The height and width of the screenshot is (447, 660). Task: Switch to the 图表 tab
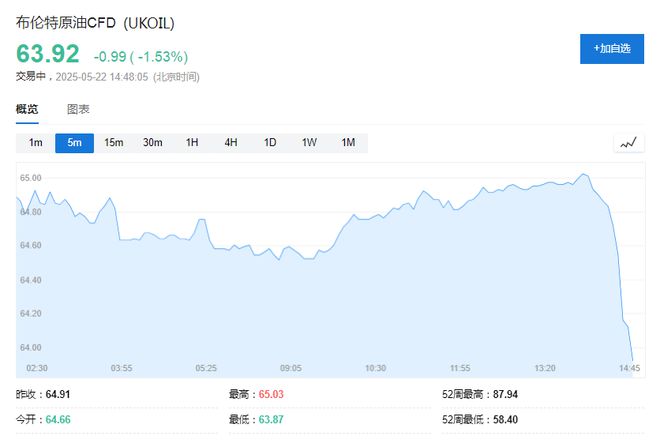(78, 109)
